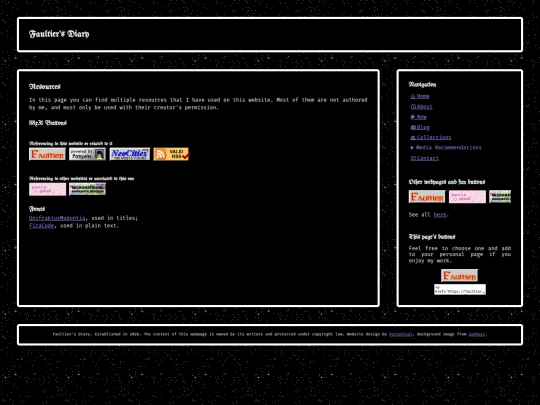The height and width of the screenshot is (405, 540).
Task: Click the 'Other webpages and fun buttons' heading
Action: click(x=447, y=182)
